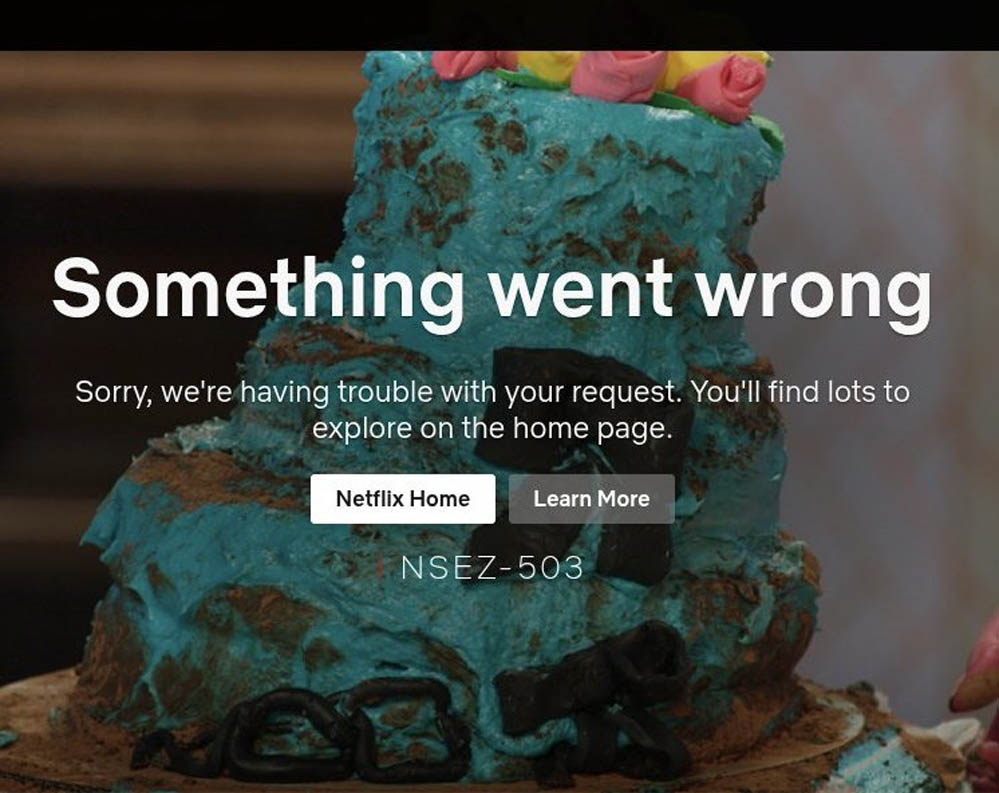Click the word "Something" in the title
Screen dimensions: 999x793
pos(258,290)
